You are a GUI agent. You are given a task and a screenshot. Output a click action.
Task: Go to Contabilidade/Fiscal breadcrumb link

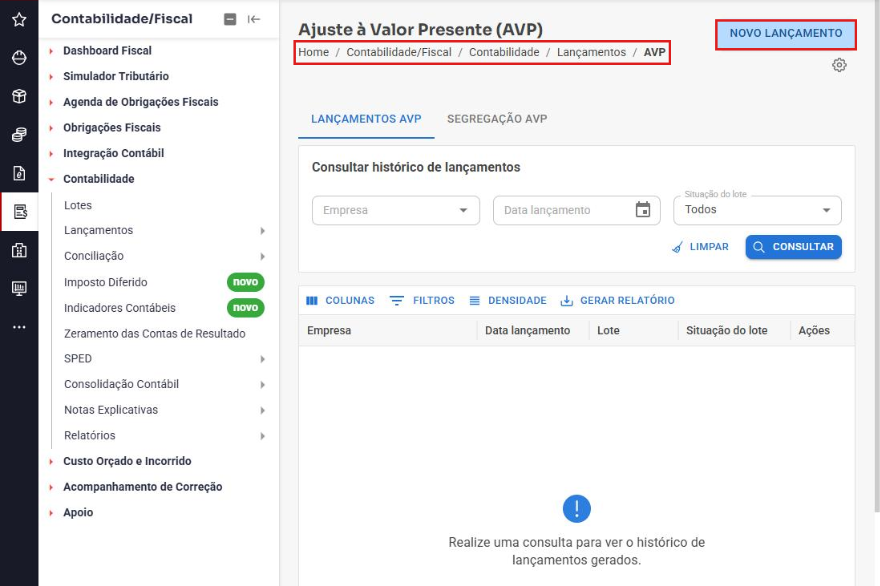click(x=398, y=52)
